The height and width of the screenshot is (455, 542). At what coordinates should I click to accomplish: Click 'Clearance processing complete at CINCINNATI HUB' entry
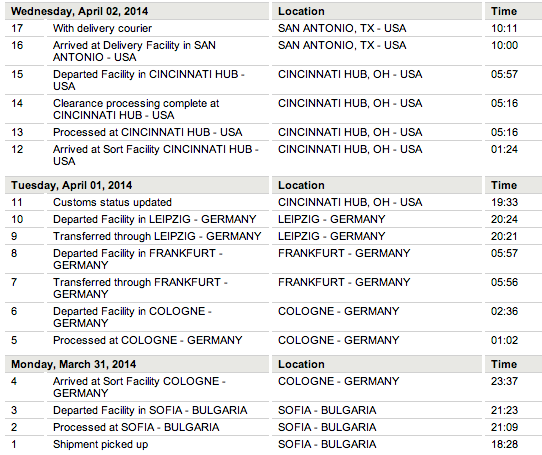[x=136, y=109]
